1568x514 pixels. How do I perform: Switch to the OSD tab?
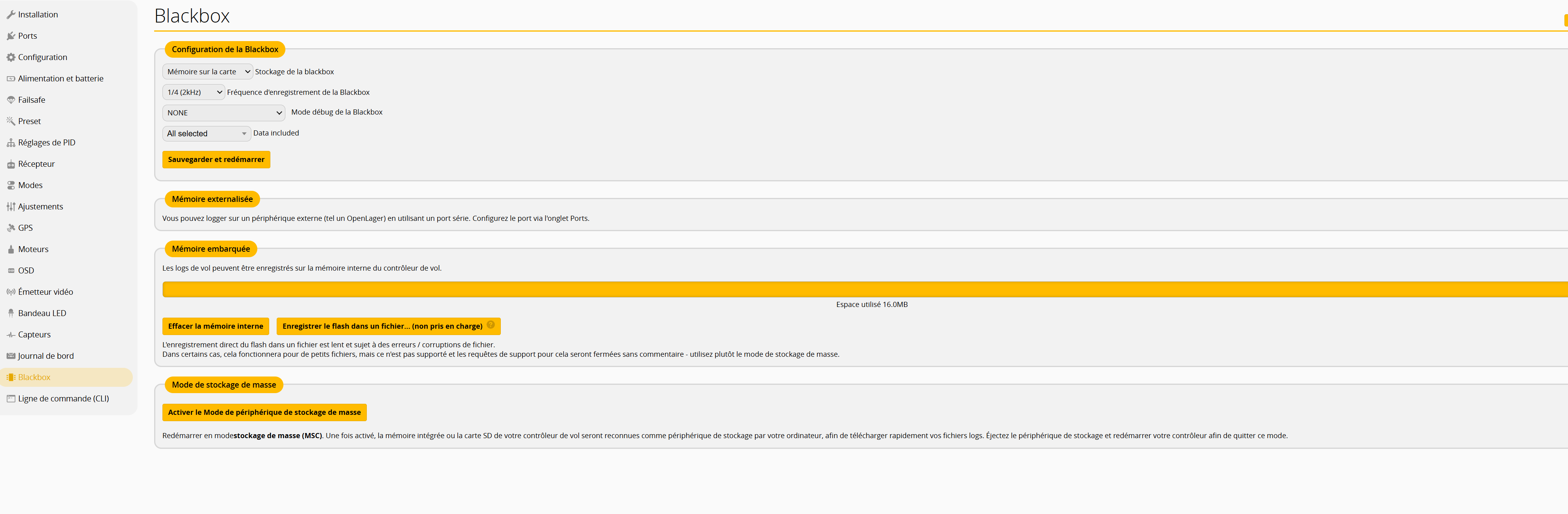click(x=26, y=271)
